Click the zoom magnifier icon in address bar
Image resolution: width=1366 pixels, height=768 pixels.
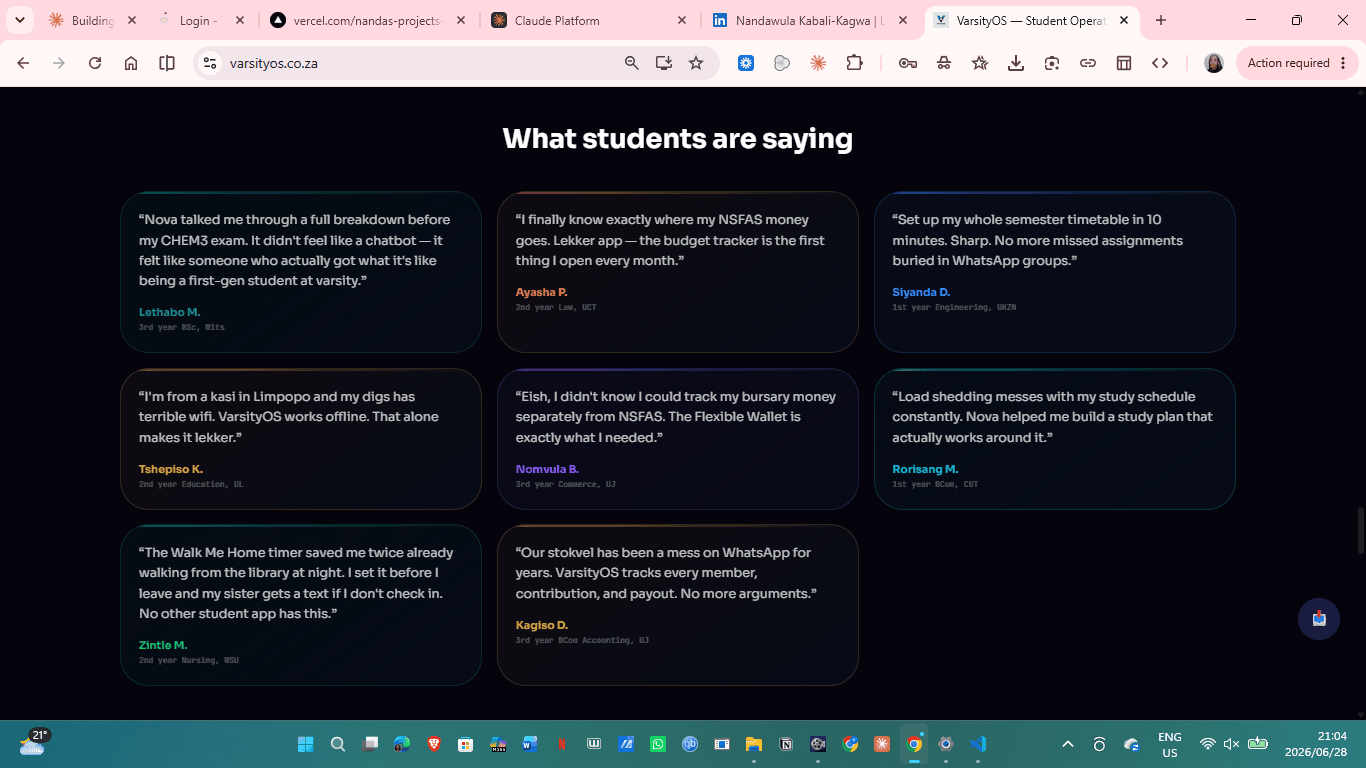point(631,63)
